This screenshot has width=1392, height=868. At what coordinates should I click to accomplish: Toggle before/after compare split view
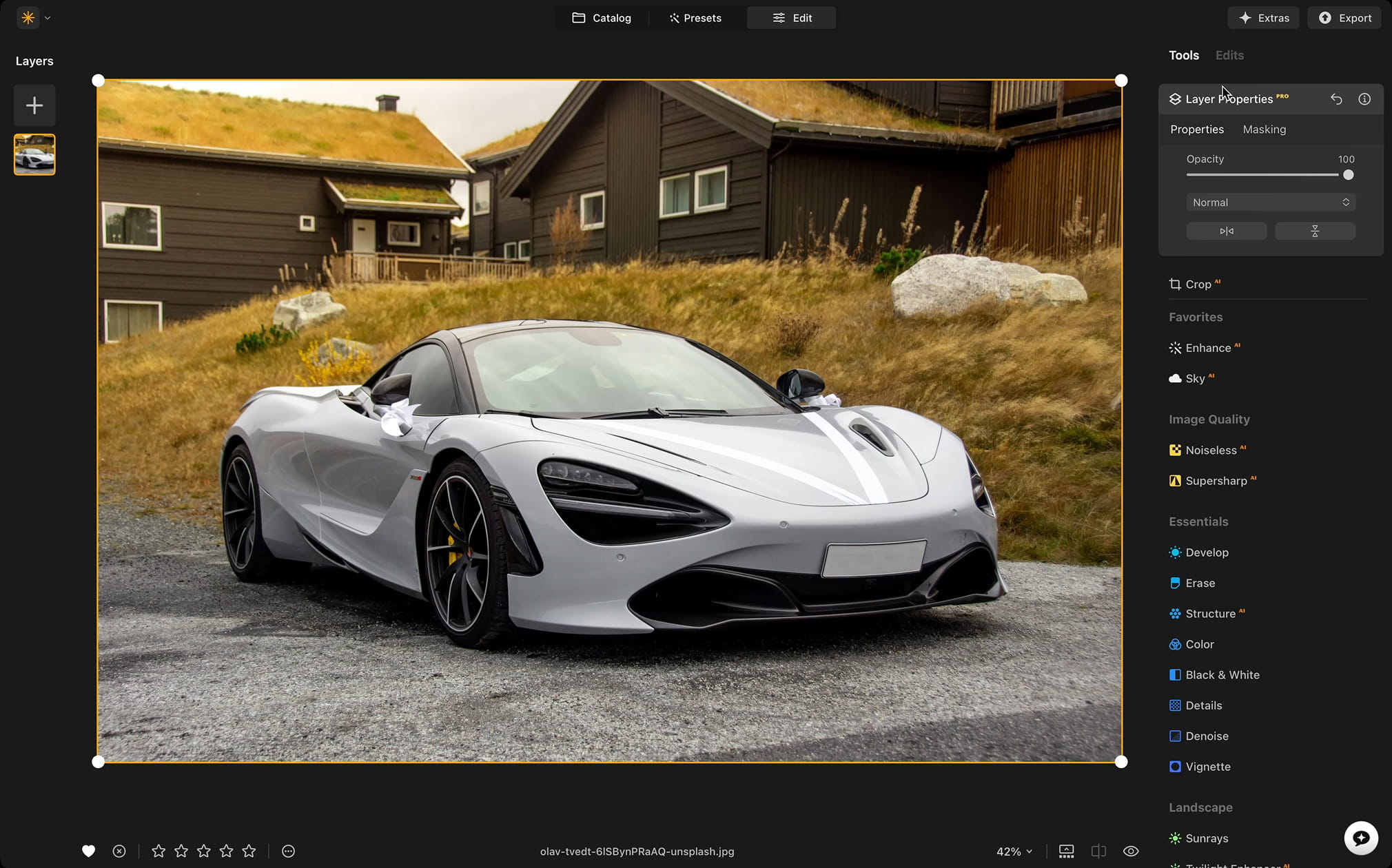[x=1098, y=851]
